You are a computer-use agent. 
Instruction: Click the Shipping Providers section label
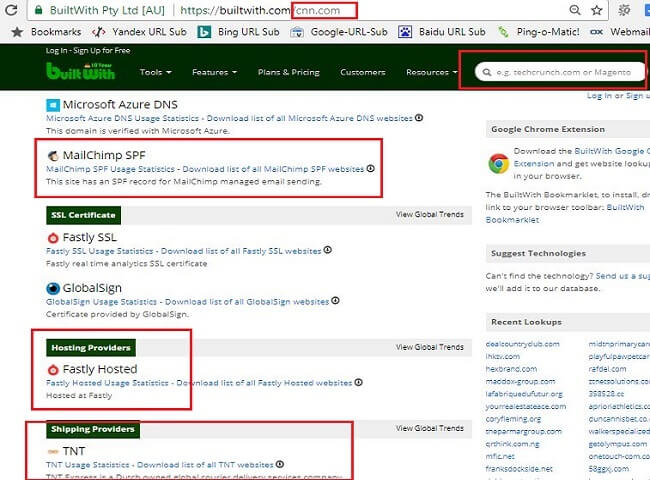[93, 429]
